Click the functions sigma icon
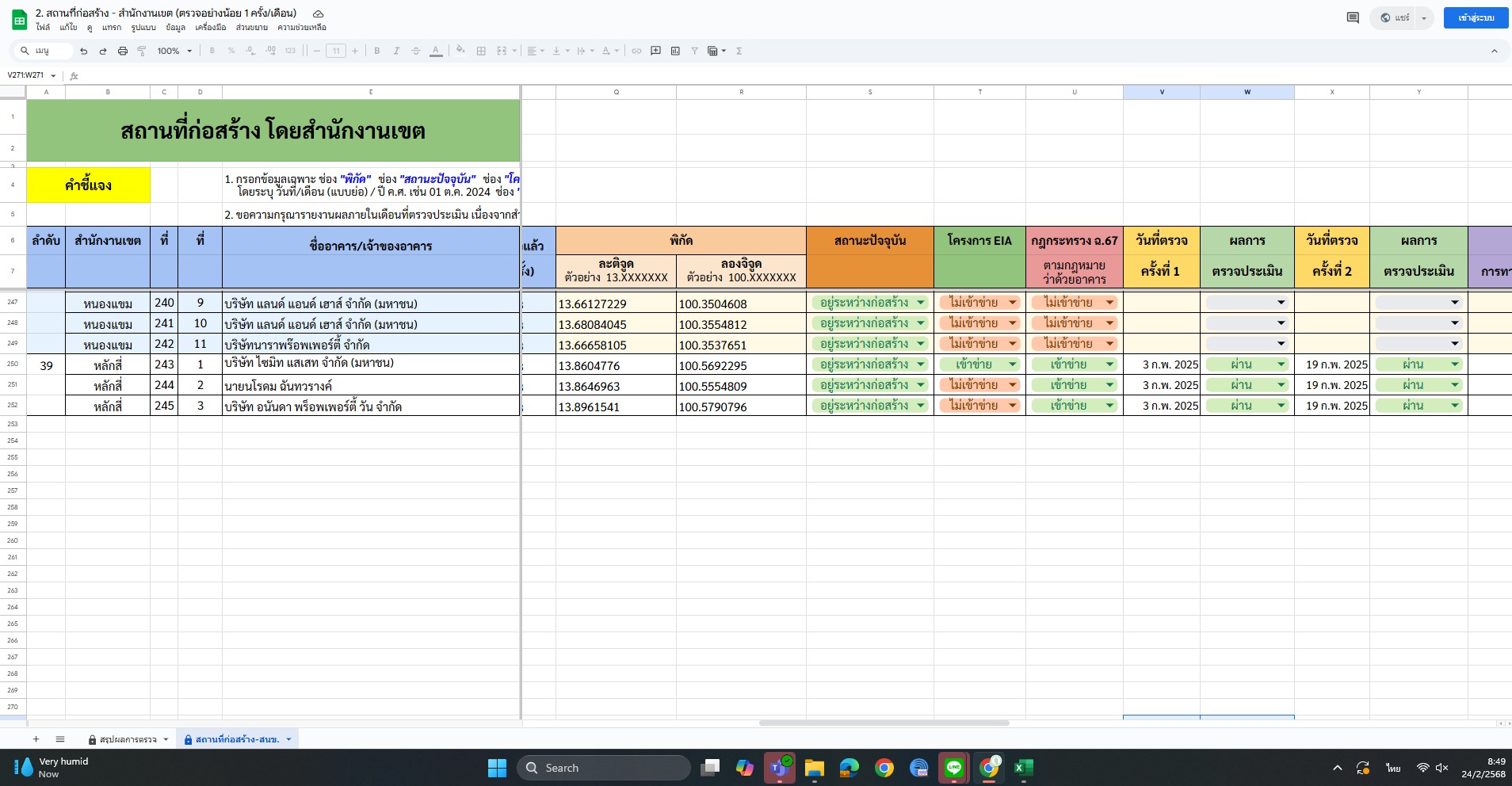 pos(739,51)
